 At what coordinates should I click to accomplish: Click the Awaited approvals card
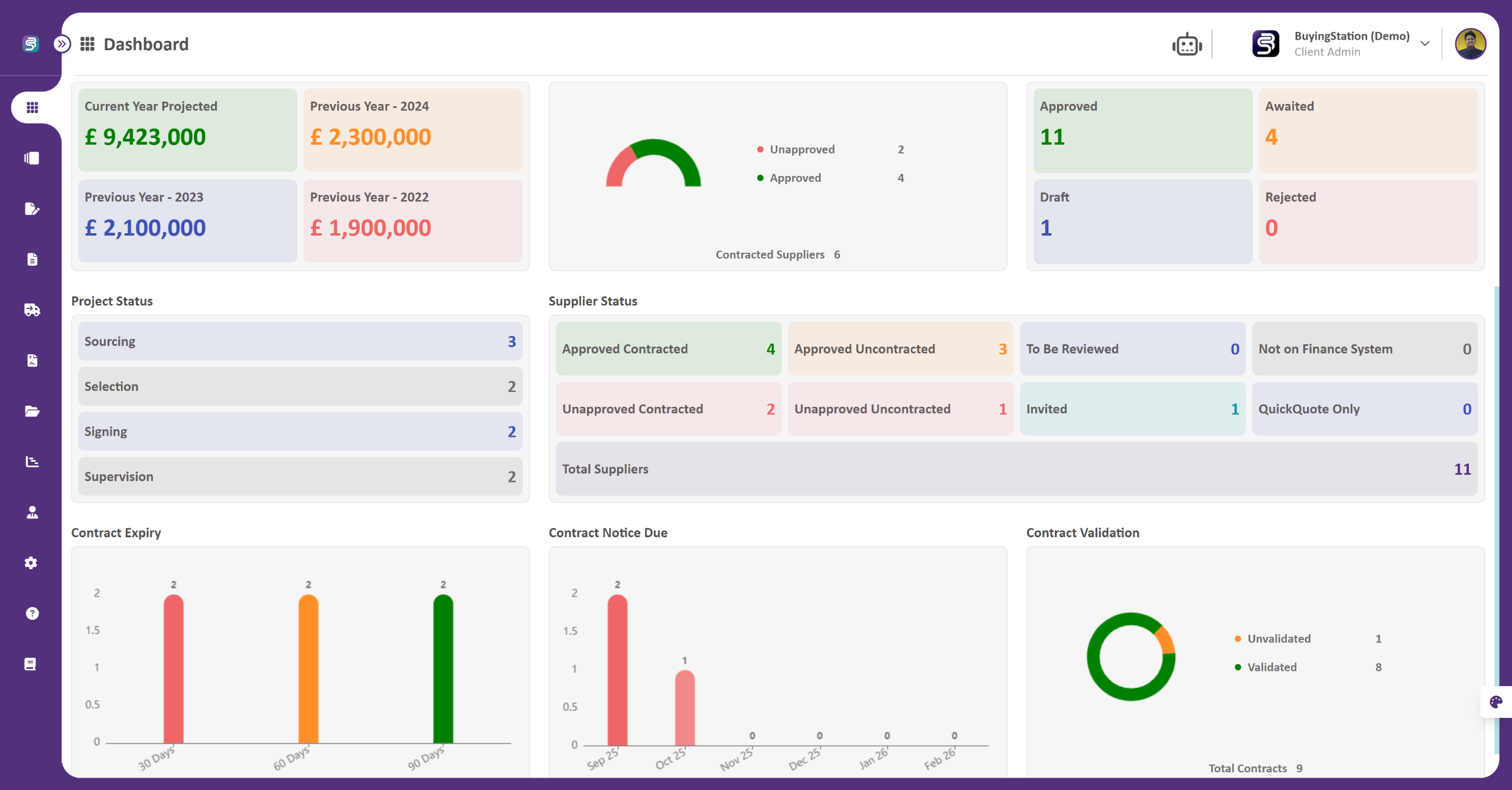coord(1367,130)
